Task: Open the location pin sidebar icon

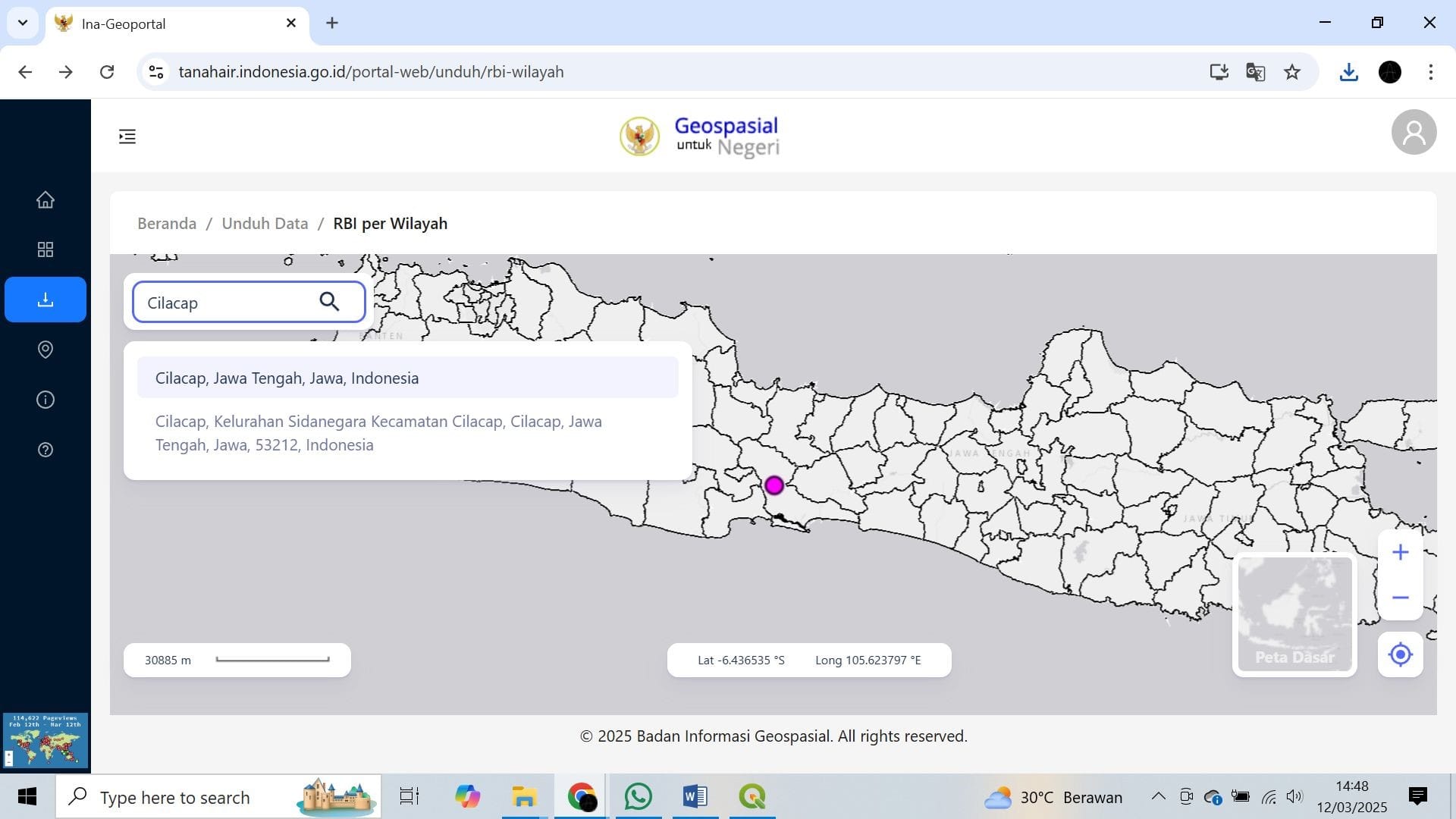Action: pyautogui.click(x=45, y=350)
